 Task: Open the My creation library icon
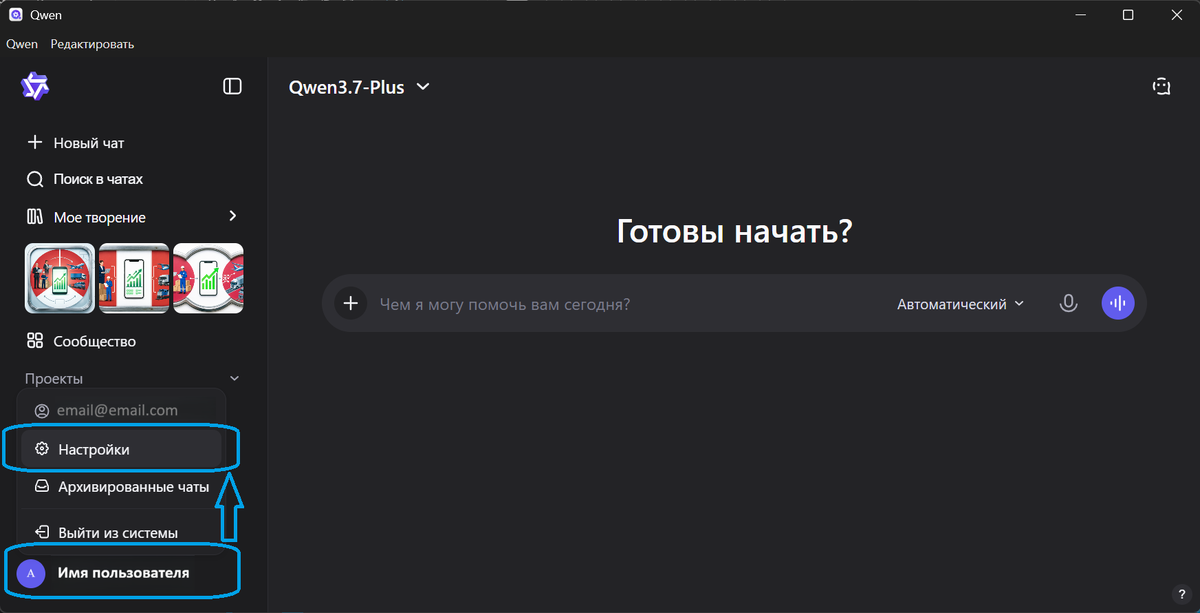(35, 217)
